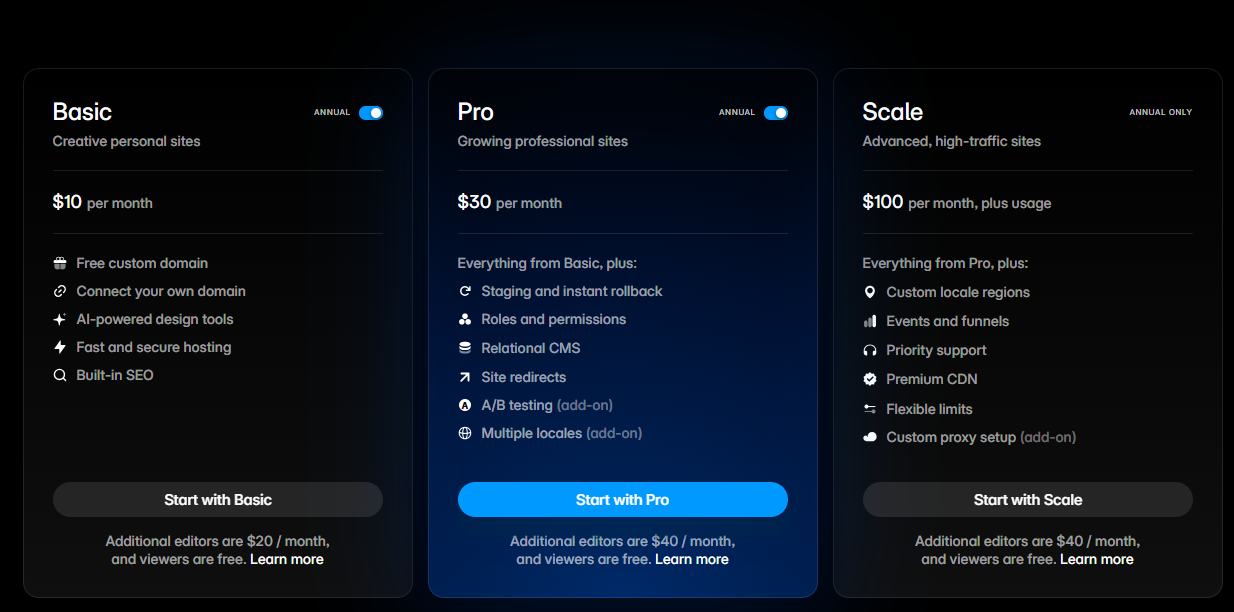Click the bar chart icon beside Events and funnels
This screenshot has height=612, width=1234.
point(870,321)
